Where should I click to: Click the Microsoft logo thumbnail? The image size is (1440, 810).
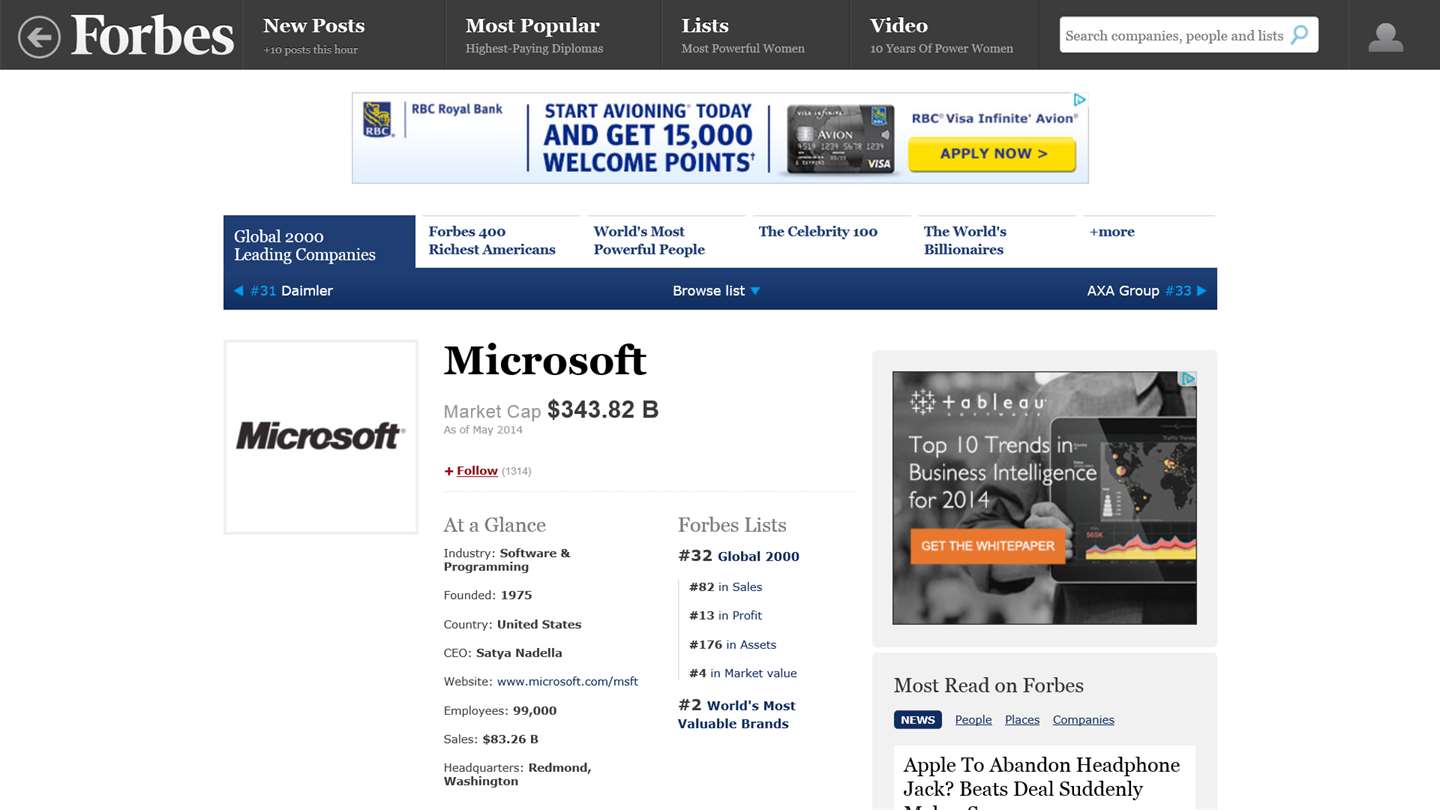(321, 437)
